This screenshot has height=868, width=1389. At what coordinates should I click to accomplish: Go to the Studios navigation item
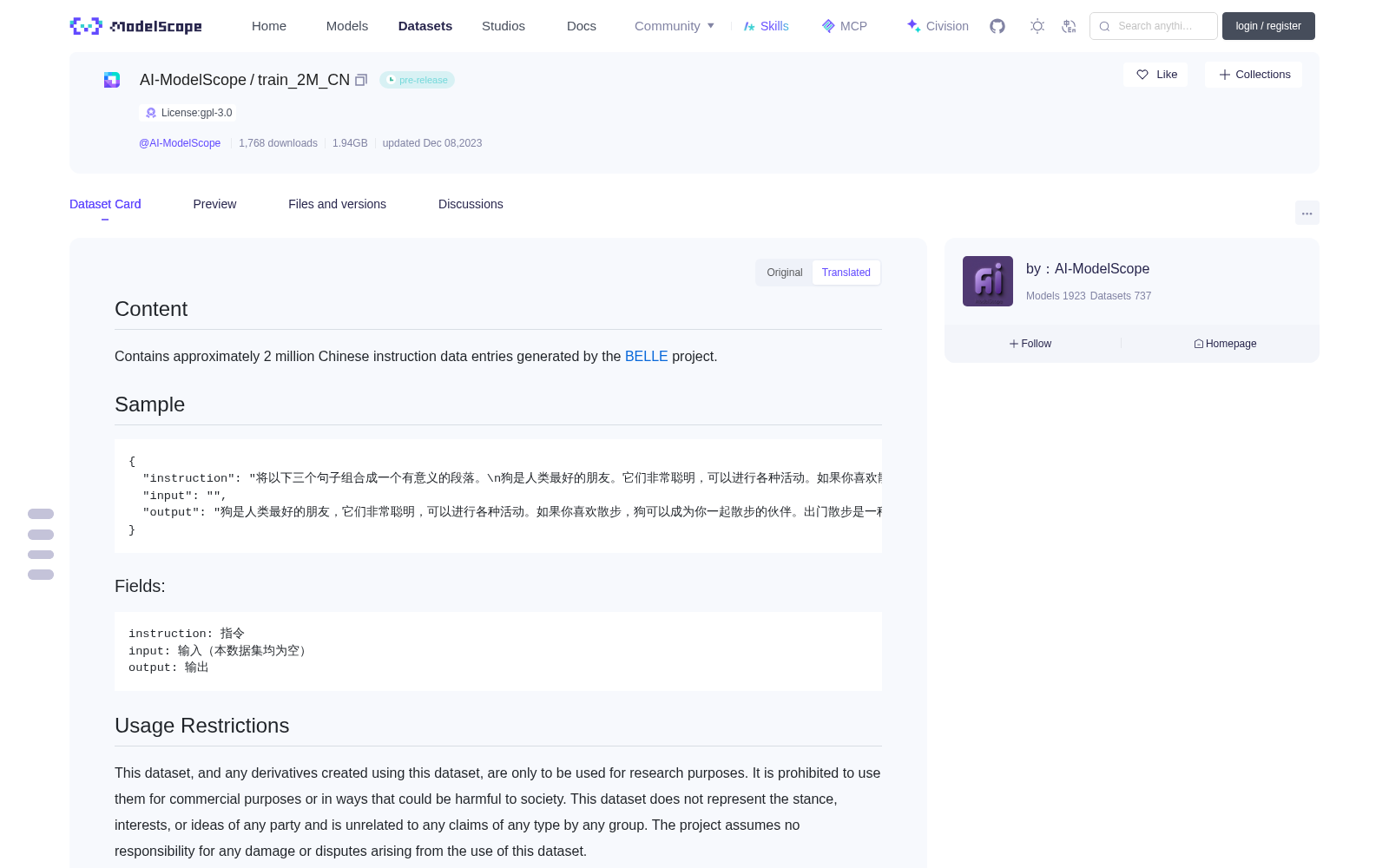(x=504, y=26)
